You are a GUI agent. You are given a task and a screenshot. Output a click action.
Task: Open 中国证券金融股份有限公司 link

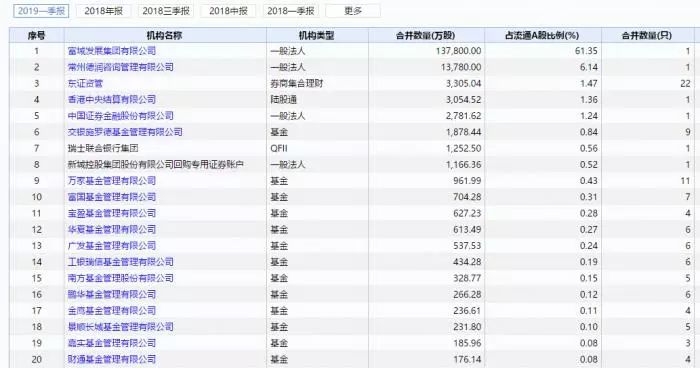(x=121, y=116)
